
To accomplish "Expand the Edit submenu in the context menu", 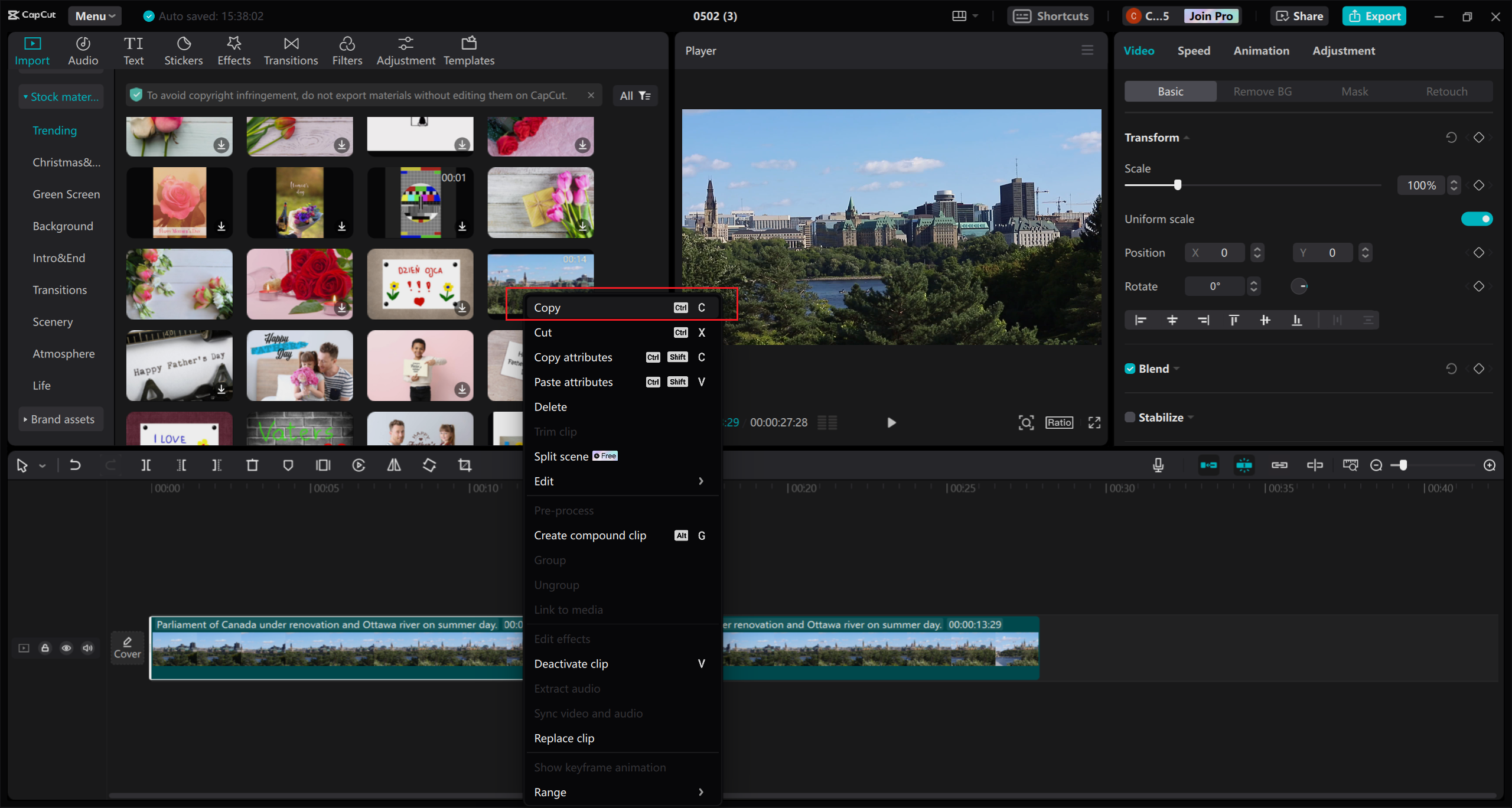I will click(x=622, y=481).
